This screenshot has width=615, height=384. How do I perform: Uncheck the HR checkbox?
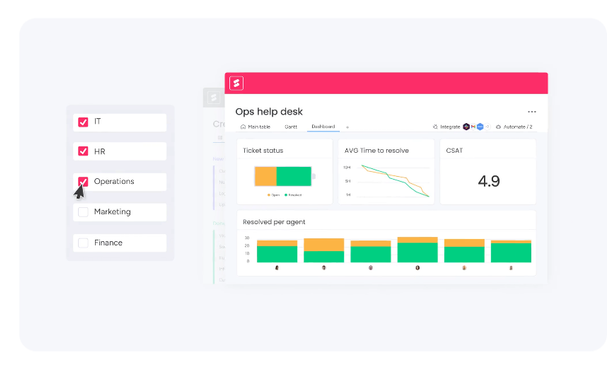coord(83,151)
